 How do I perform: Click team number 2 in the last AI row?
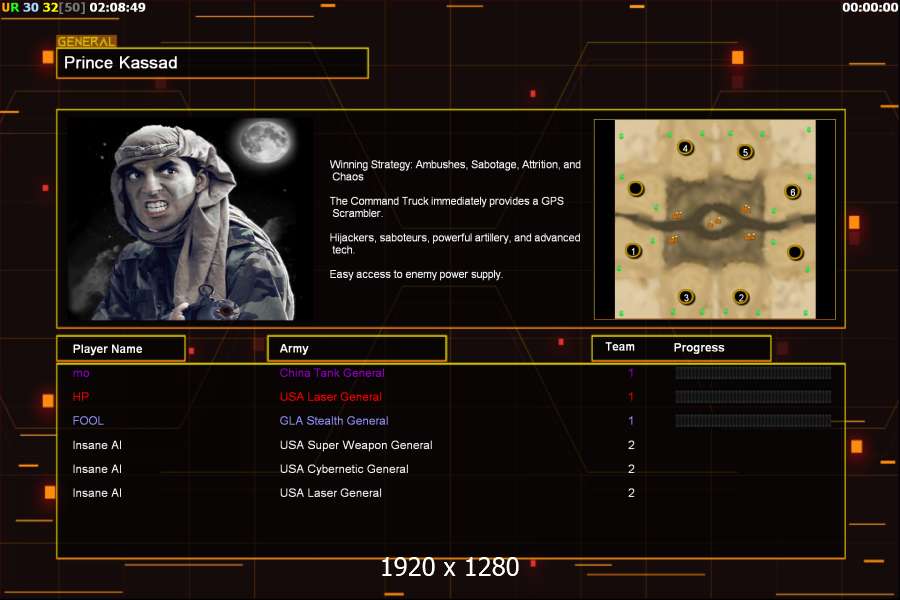pyautogui.click(x=631, y=493)
